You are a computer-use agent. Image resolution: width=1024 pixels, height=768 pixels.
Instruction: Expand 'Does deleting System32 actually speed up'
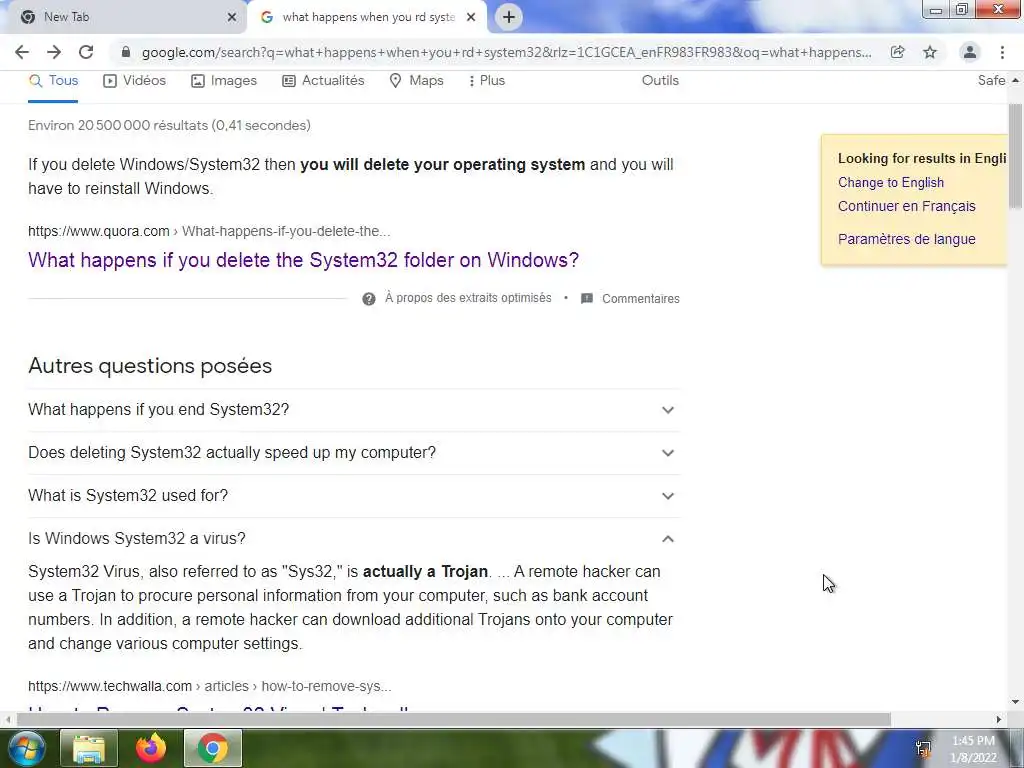(x=354, y=453)
